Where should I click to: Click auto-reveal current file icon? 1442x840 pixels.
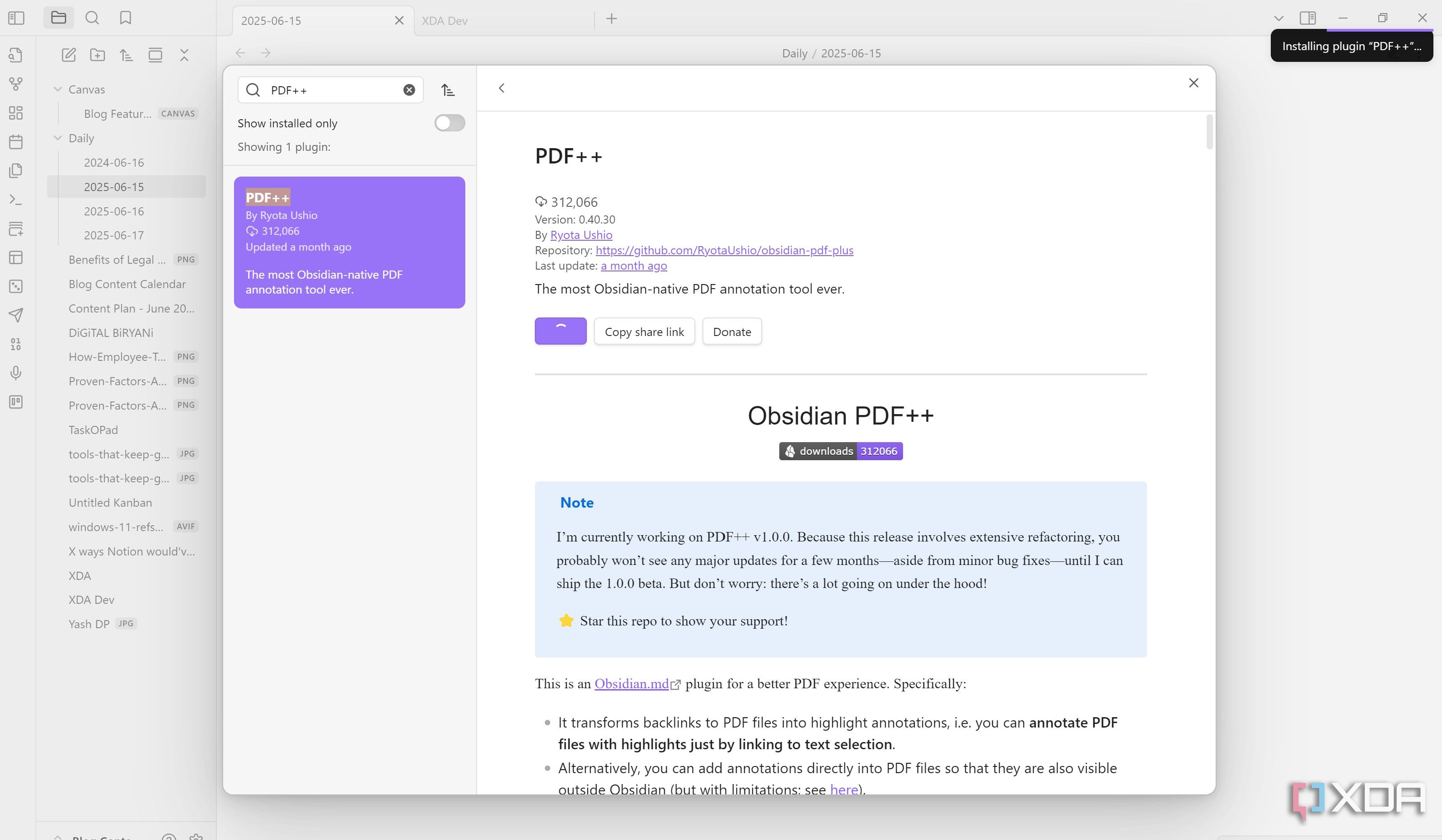click(155, 55)
